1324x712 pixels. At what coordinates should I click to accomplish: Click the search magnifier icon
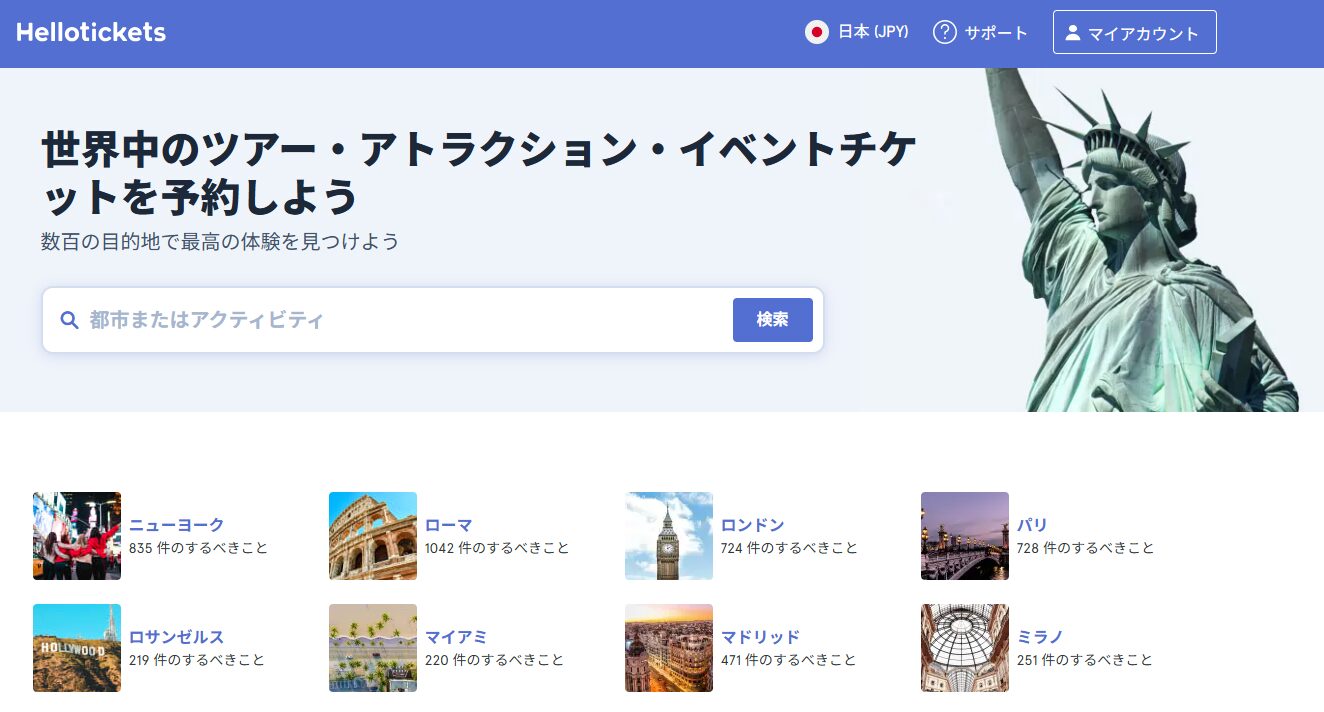[69, 320]
